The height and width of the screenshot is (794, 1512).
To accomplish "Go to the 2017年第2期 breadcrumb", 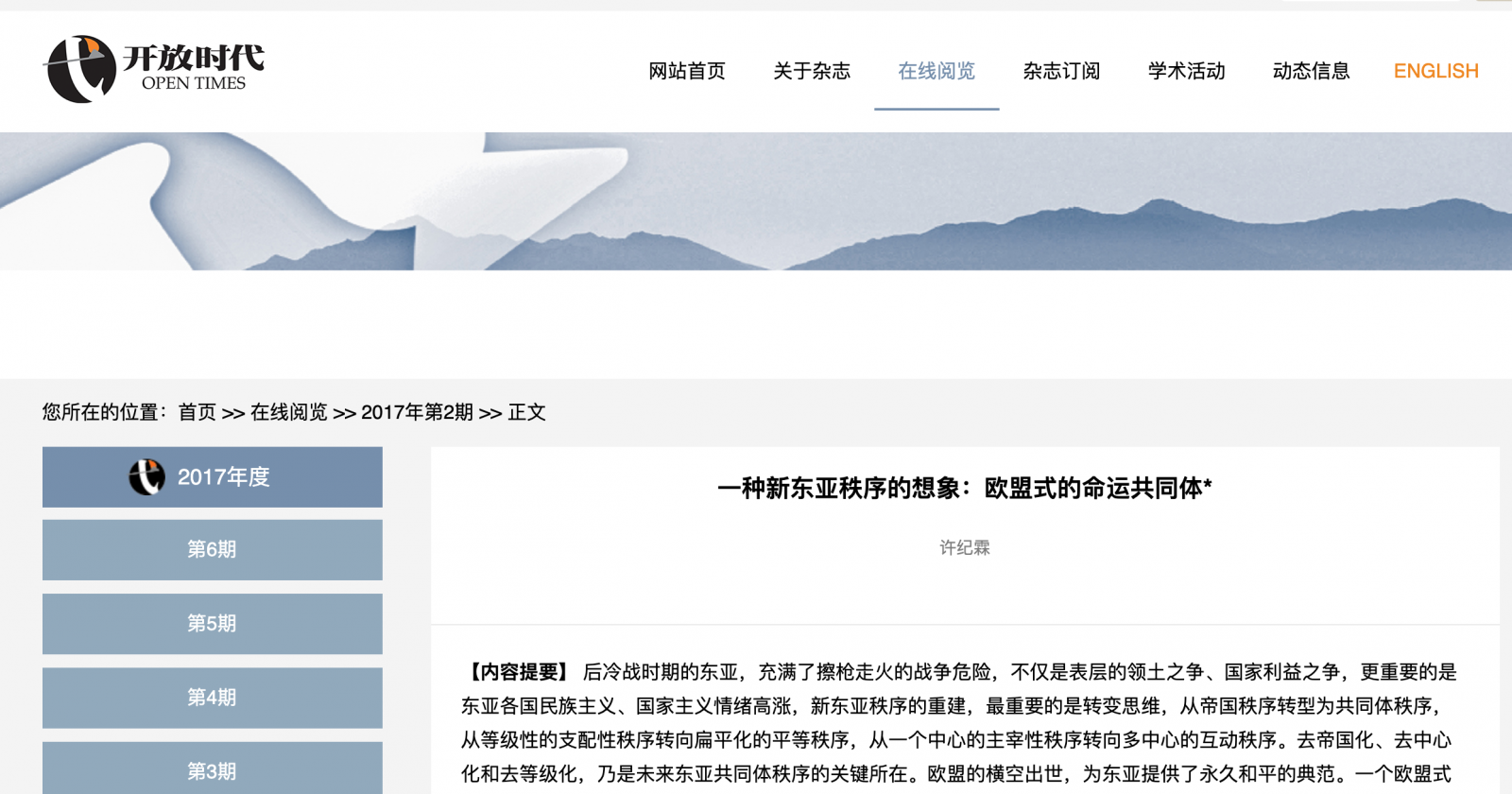I will (417, 412).
